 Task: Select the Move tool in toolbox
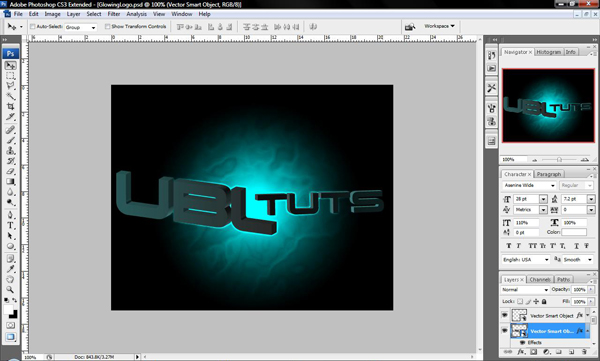10,66
